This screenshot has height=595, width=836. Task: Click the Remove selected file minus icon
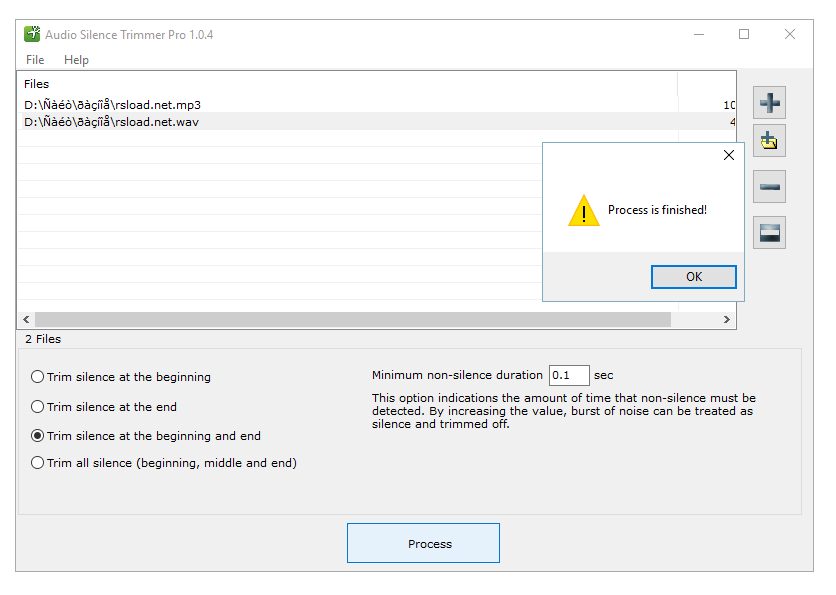pos(769,187)
